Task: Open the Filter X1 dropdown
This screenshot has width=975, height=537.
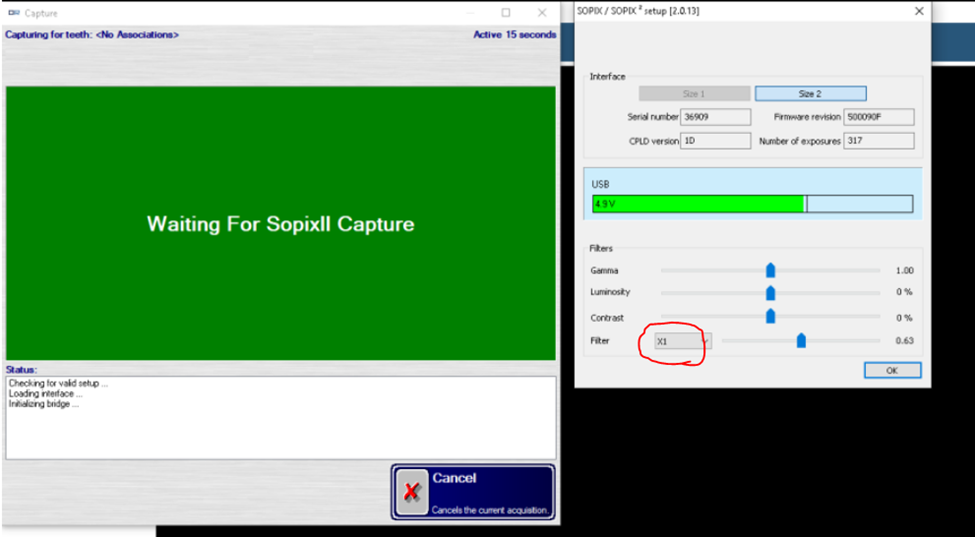Action: click(683, 341)
